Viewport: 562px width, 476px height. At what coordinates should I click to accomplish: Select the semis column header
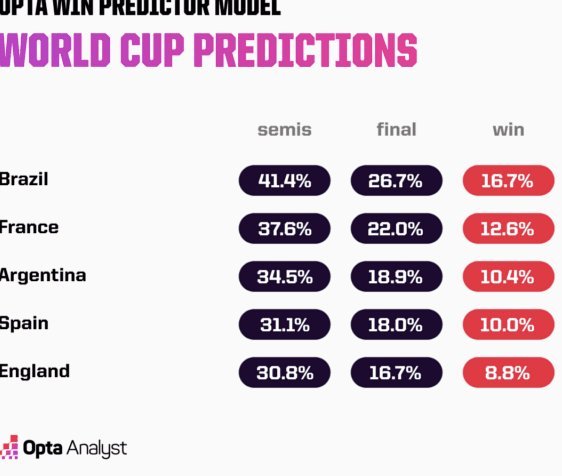tap(285, 130)
